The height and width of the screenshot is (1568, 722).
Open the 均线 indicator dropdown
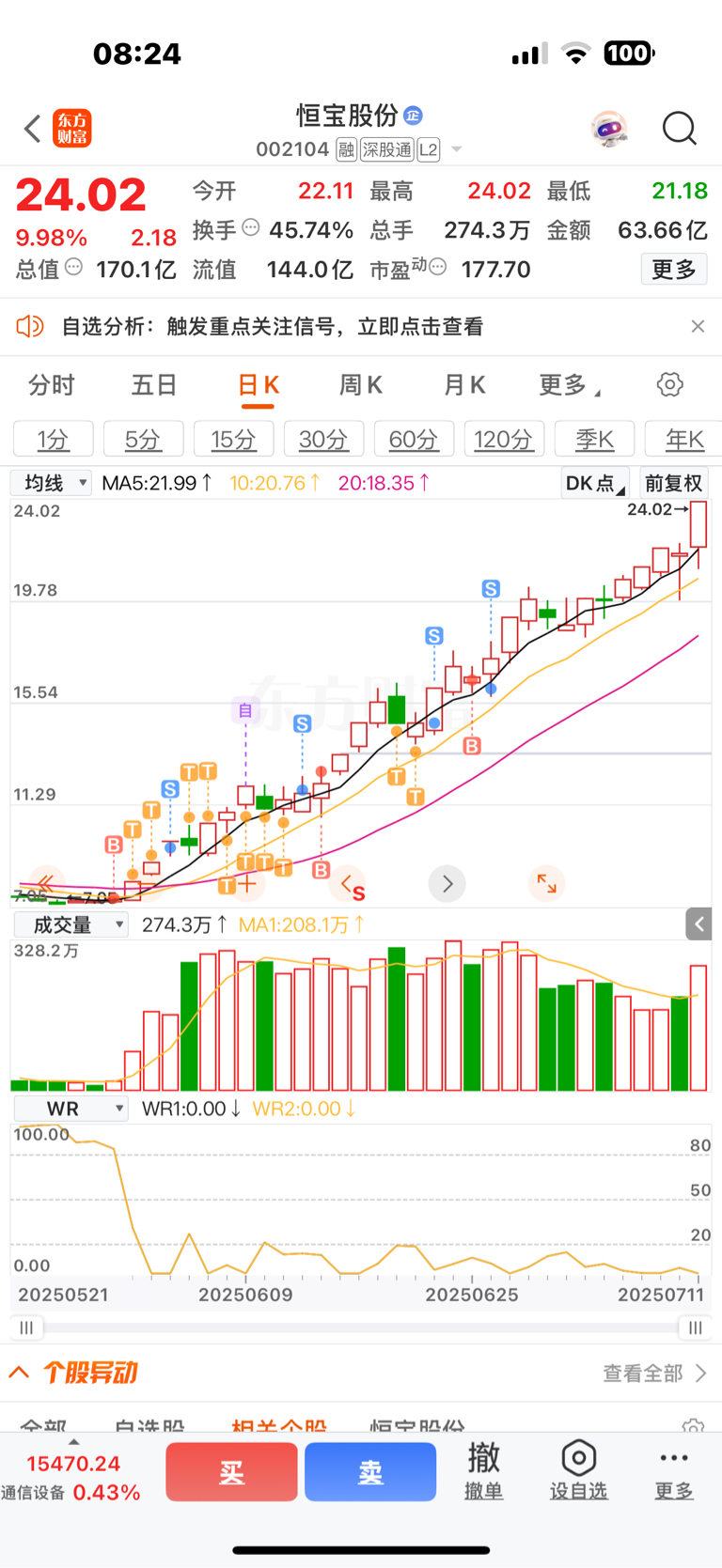point(52,483)
